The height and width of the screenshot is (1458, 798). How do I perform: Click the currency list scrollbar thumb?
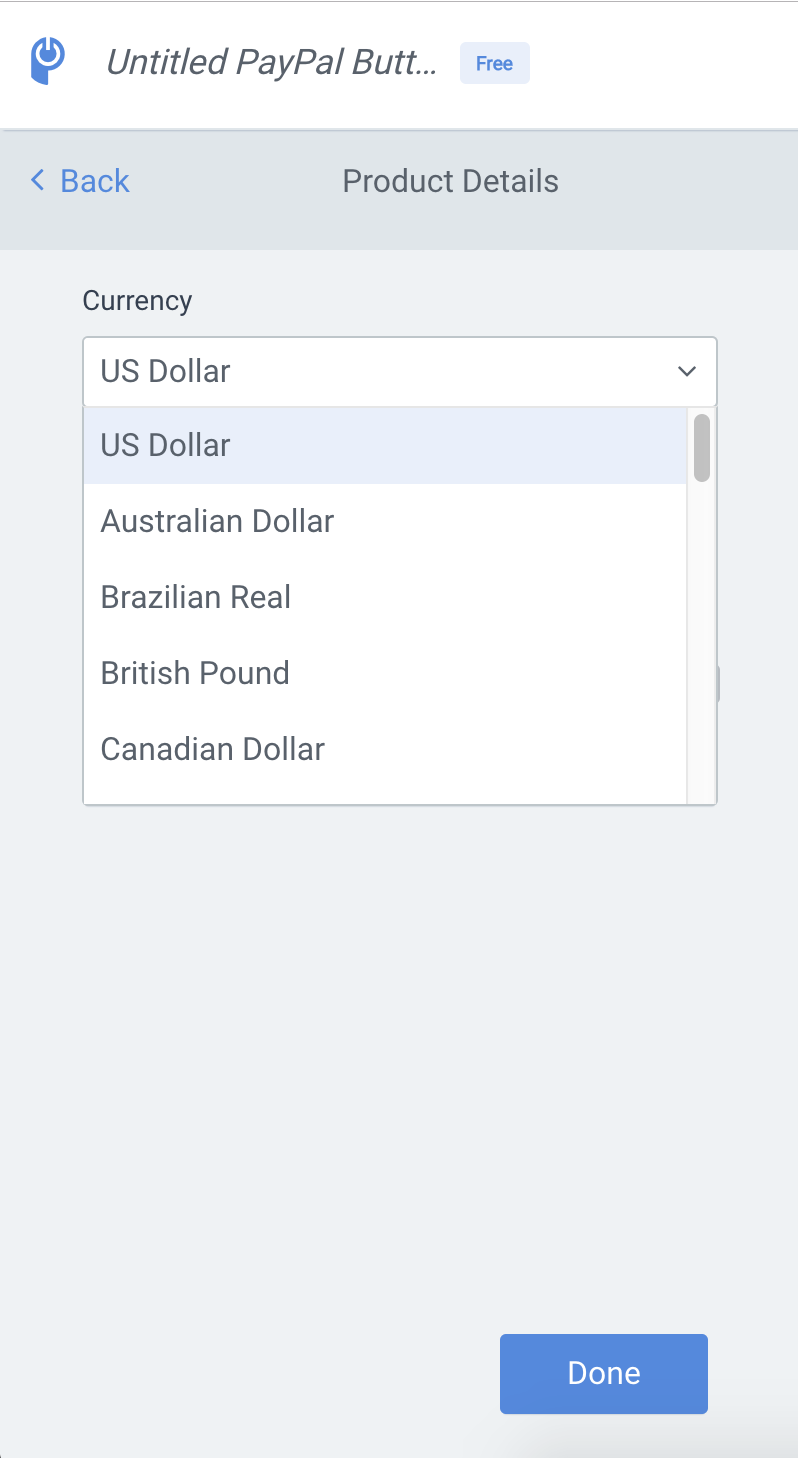pos(702,447)
